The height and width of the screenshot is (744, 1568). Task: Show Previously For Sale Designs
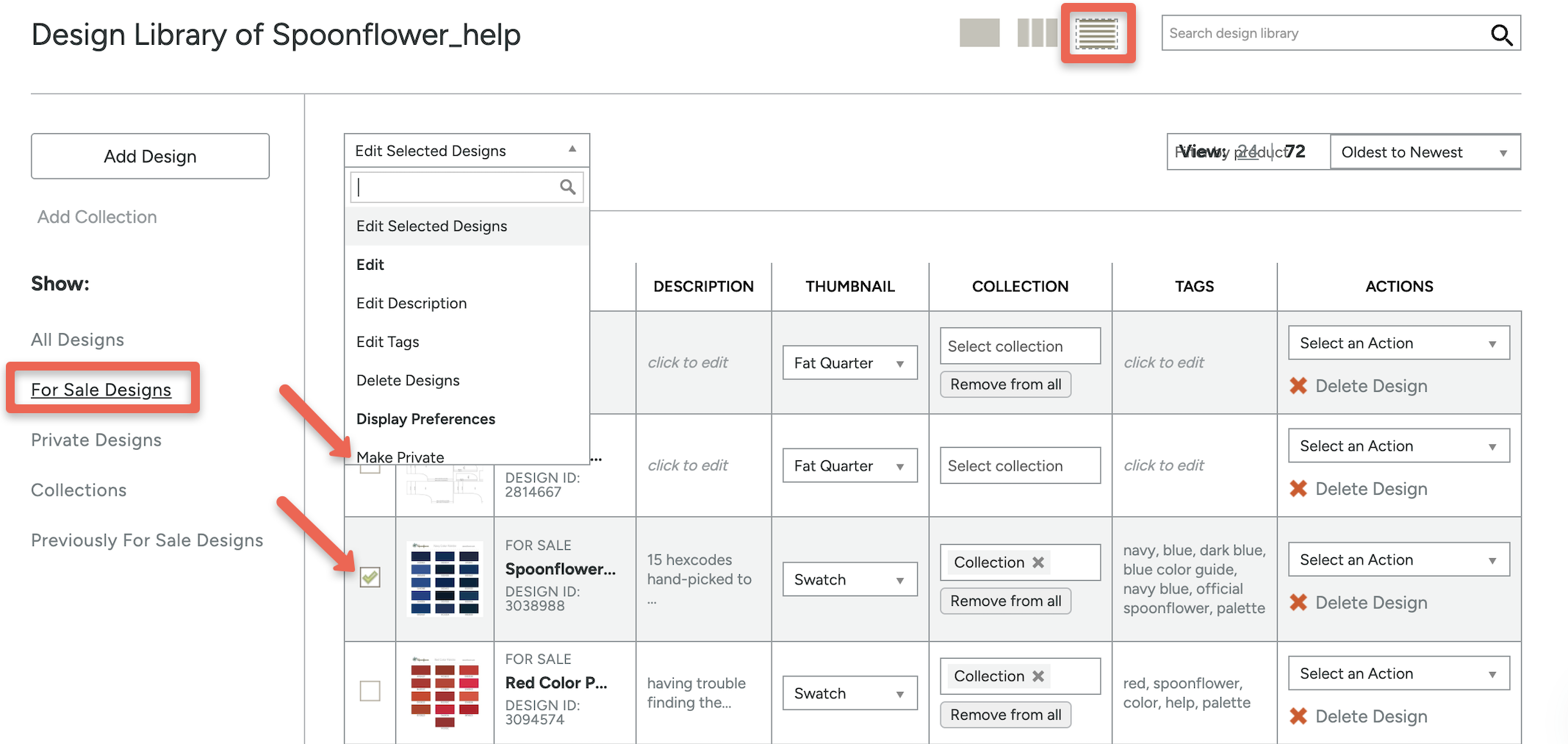(147, 540)
